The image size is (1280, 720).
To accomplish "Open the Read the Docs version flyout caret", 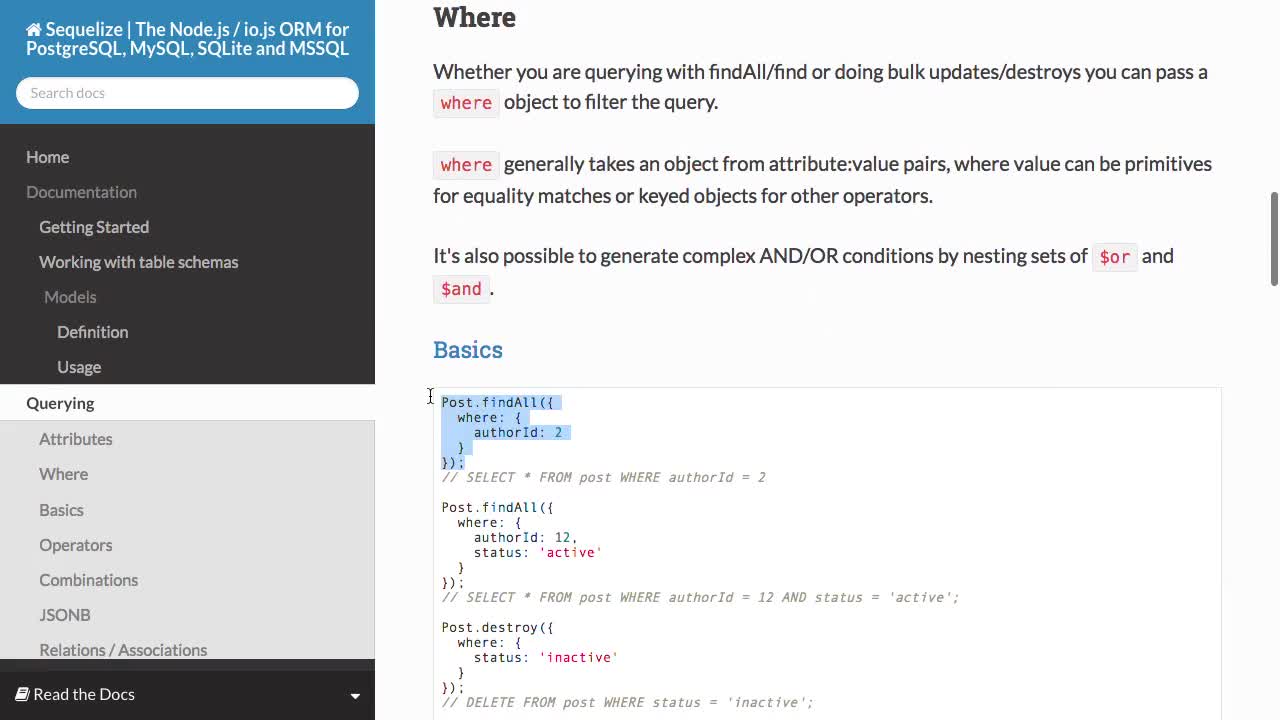I will pyautogui.click(x=355, y=695).
